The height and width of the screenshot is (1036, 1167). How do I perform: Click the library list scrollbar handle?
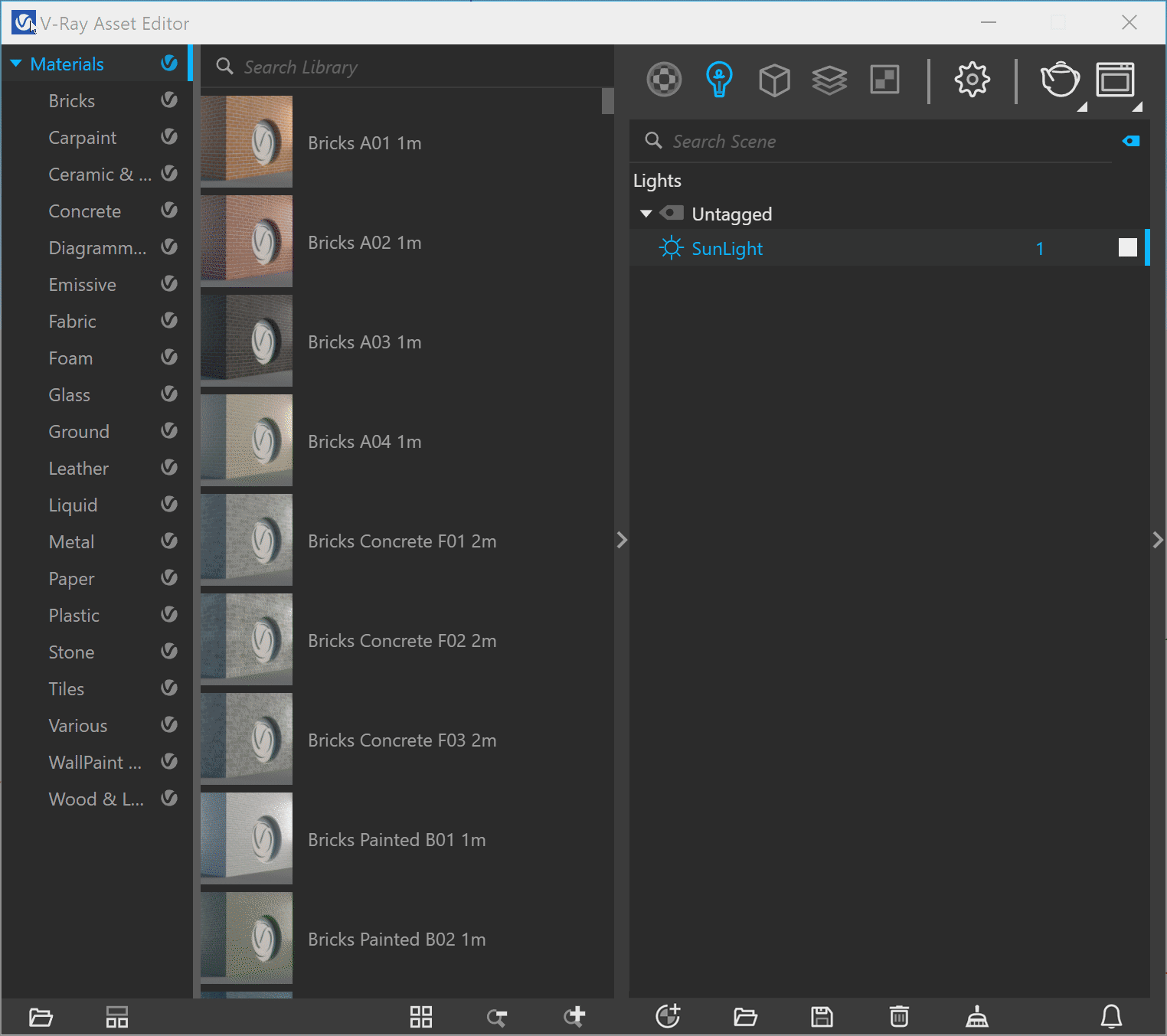608,101
